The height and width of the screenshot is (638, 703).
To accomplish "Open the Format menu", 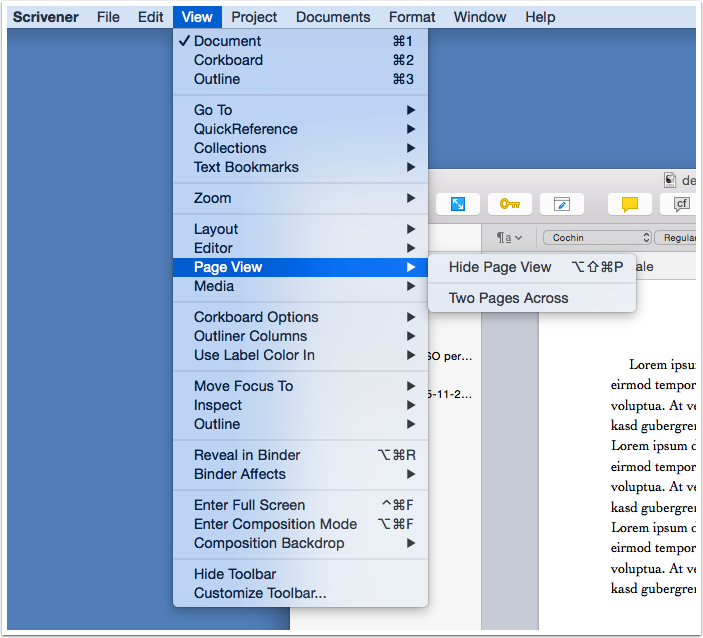I will [x=412, y=17].
